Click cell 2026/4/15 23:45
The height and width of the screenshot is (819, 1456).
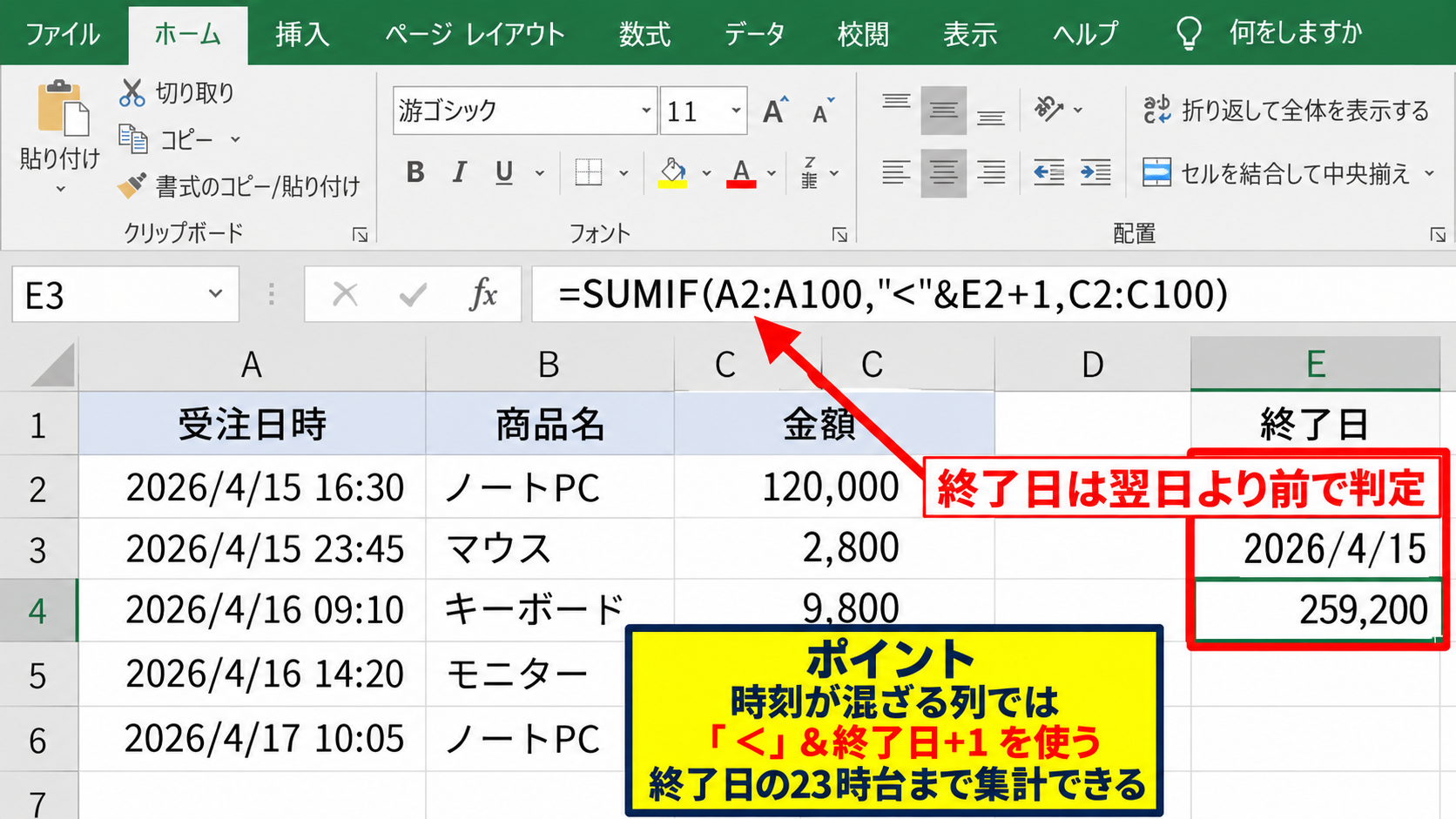tap(253, 549)
